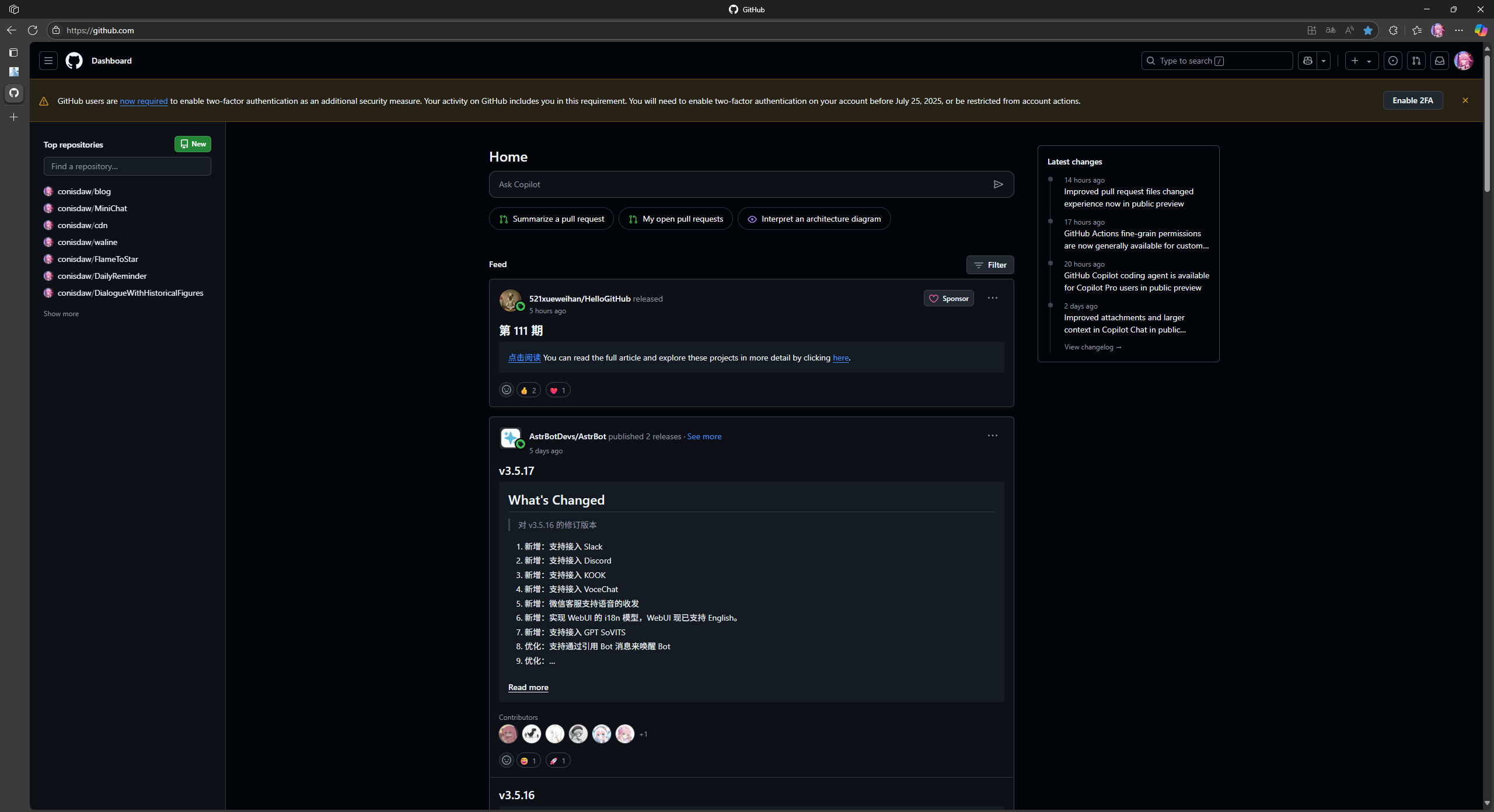
Task: Open the v3.5.17 release title
Action: [x=516, y=471]
